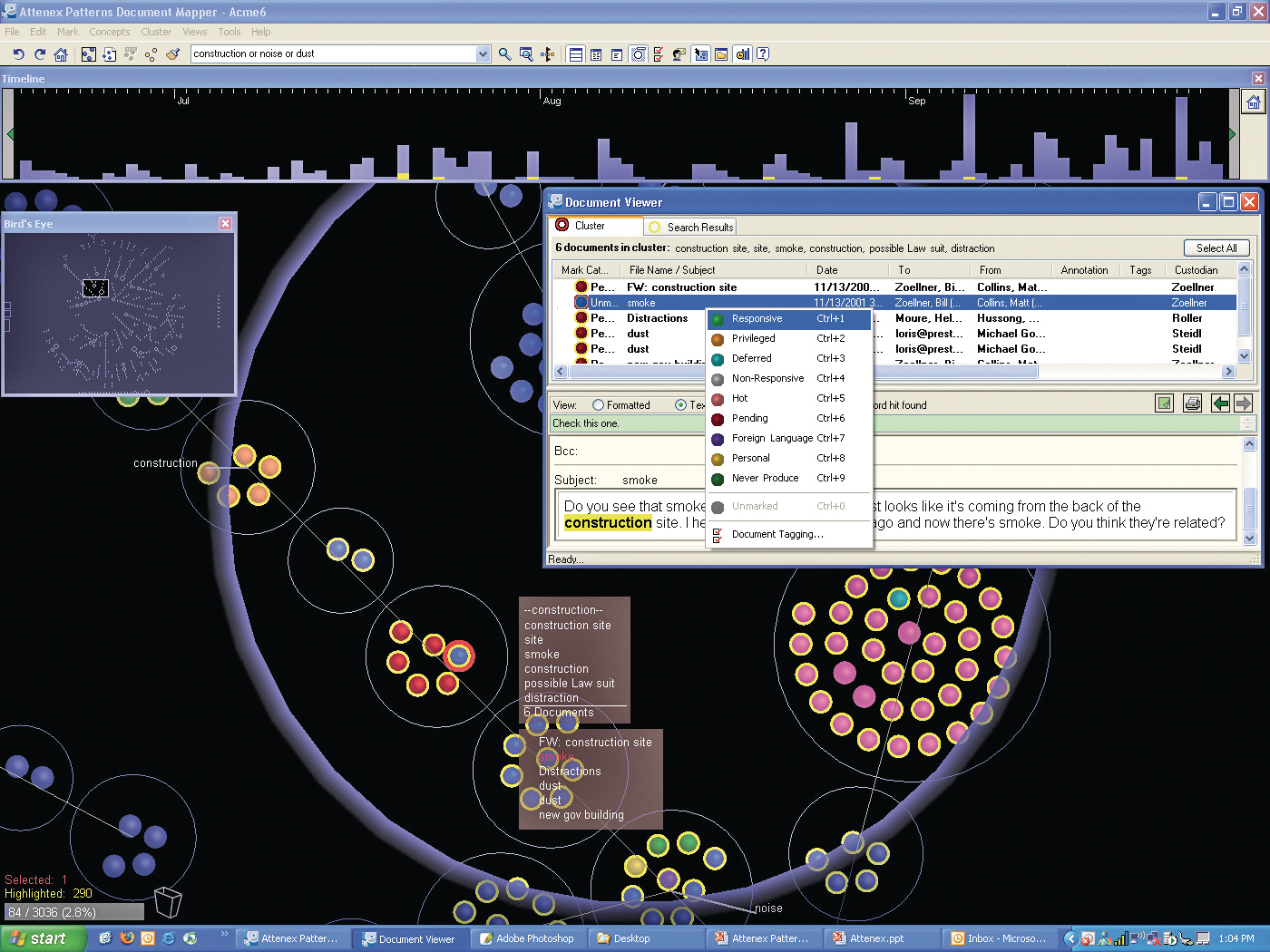Click the bar chart icon in toolbar

pos(742,54)
